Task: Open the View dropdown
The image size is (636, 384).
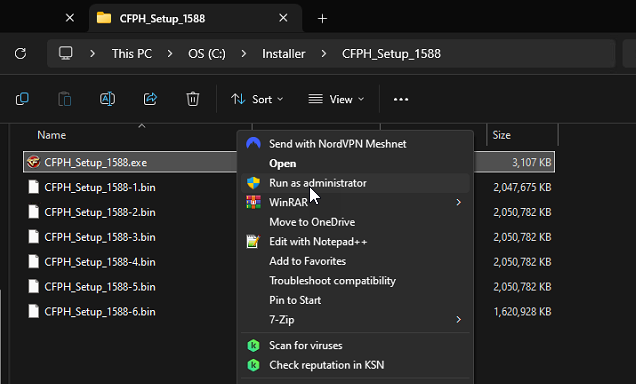Action: (336, 99)
